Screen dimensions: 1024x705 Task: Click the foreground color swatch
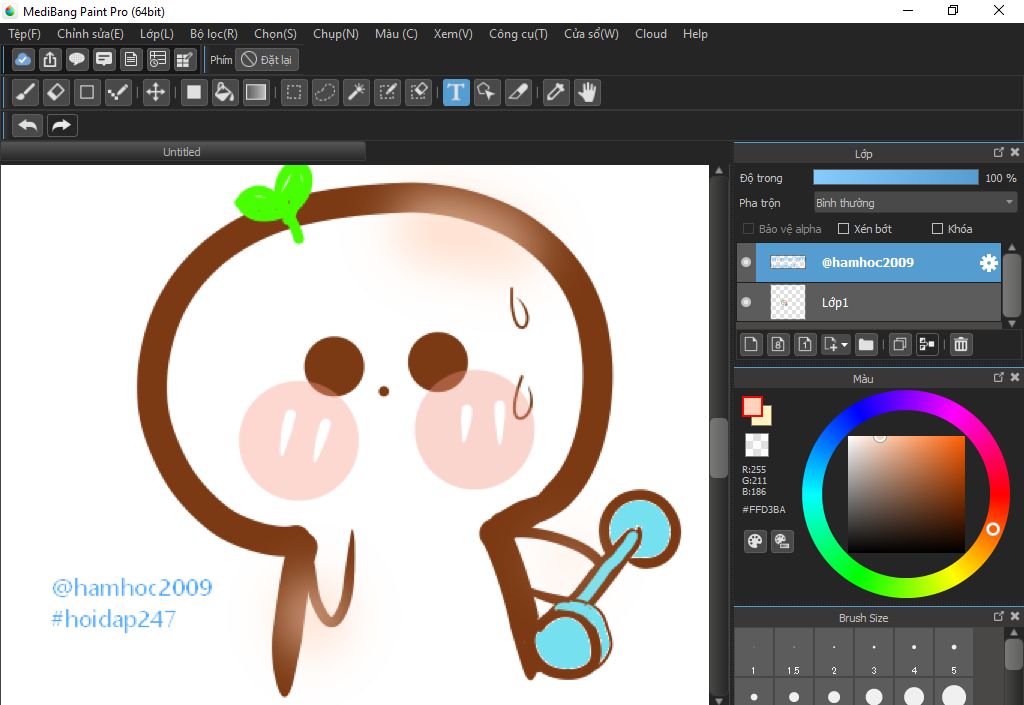click(752, 407)
